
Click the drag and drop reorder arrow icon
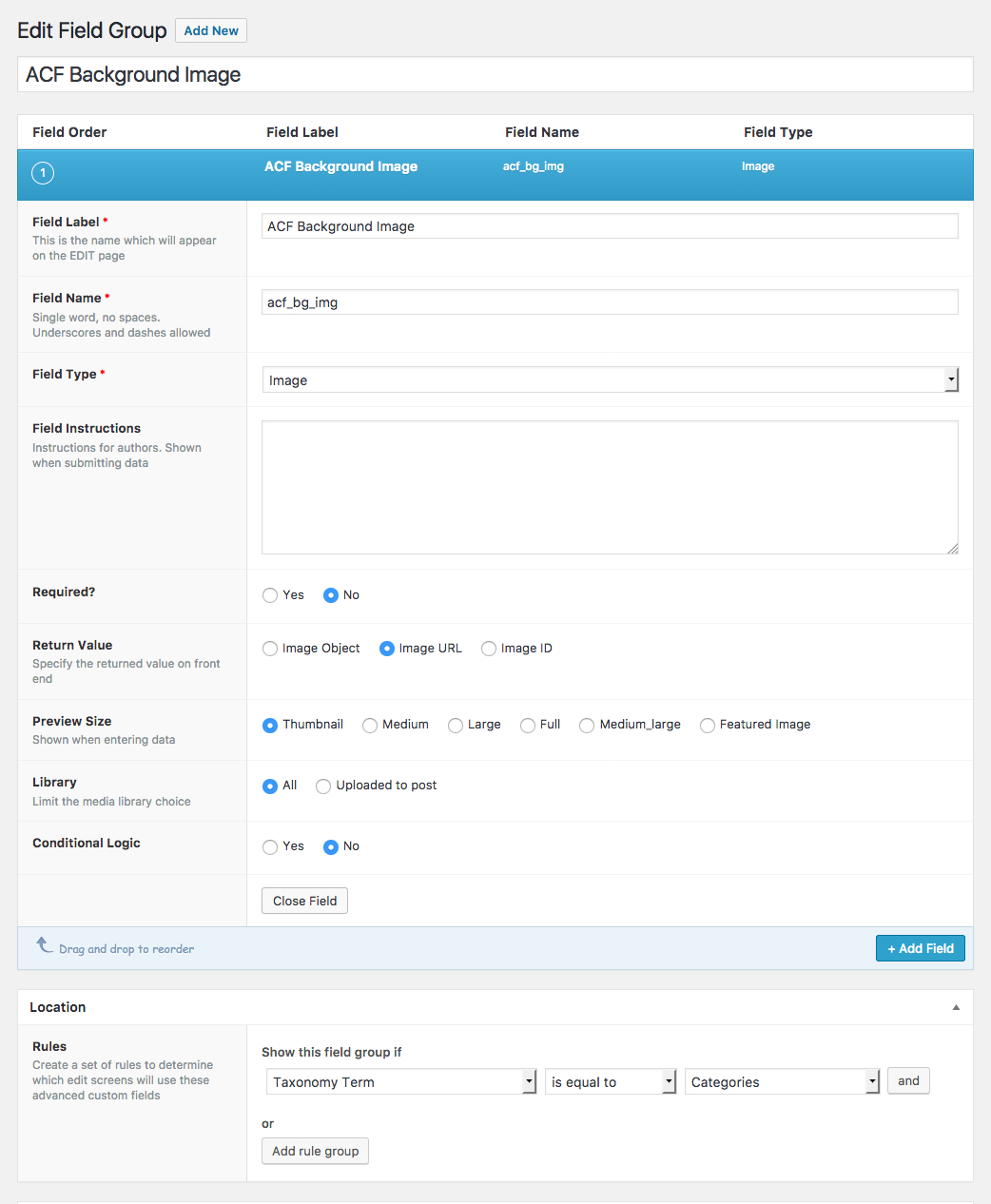(x=45, y=944)
